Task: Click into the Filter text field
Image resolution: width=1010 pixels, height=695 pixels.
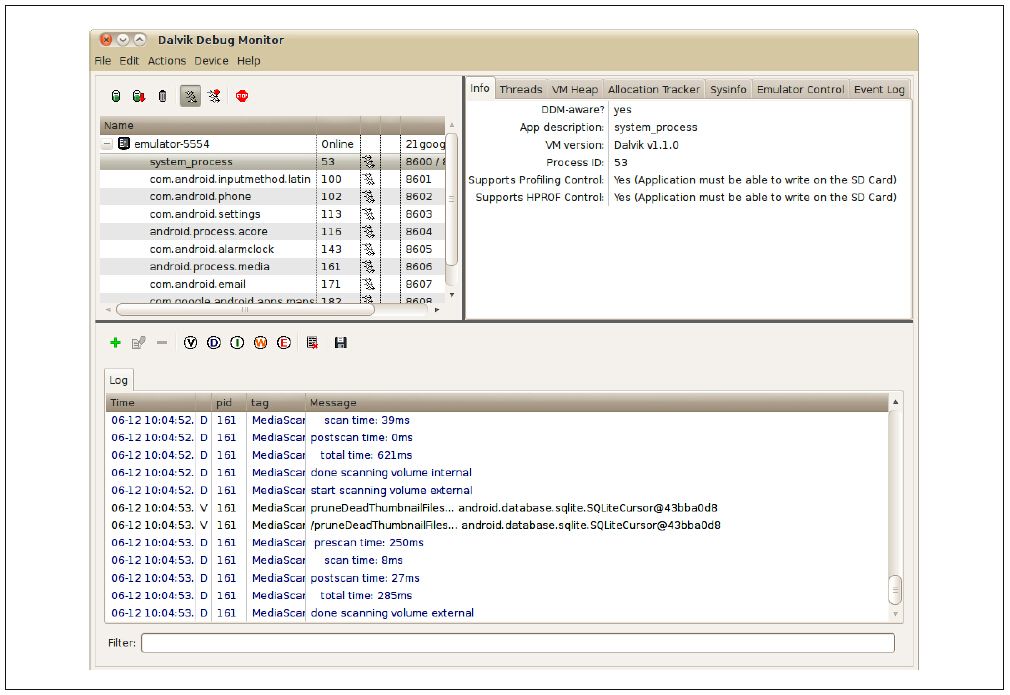Action: 518,643
